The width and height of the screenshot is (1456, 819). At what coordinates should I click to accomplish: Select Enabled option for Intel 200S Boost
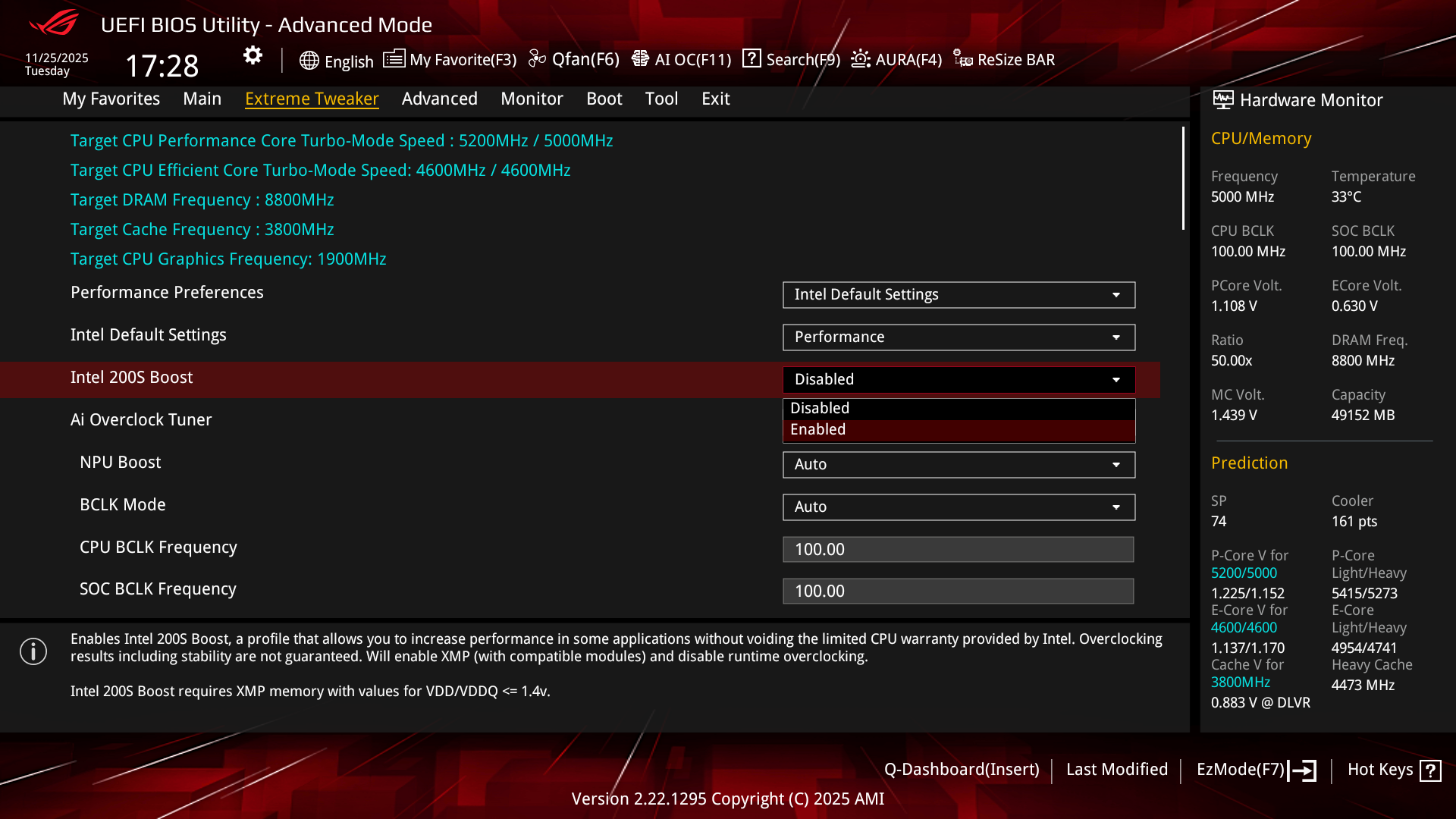(x=958, y=430)
